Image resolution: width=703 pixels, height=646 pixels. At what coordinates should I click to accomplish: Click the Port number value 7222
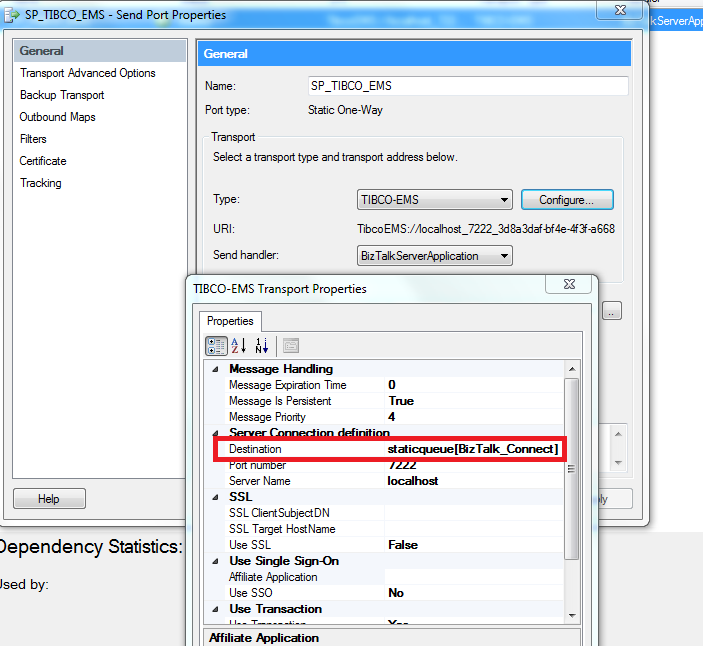(402, 465)
